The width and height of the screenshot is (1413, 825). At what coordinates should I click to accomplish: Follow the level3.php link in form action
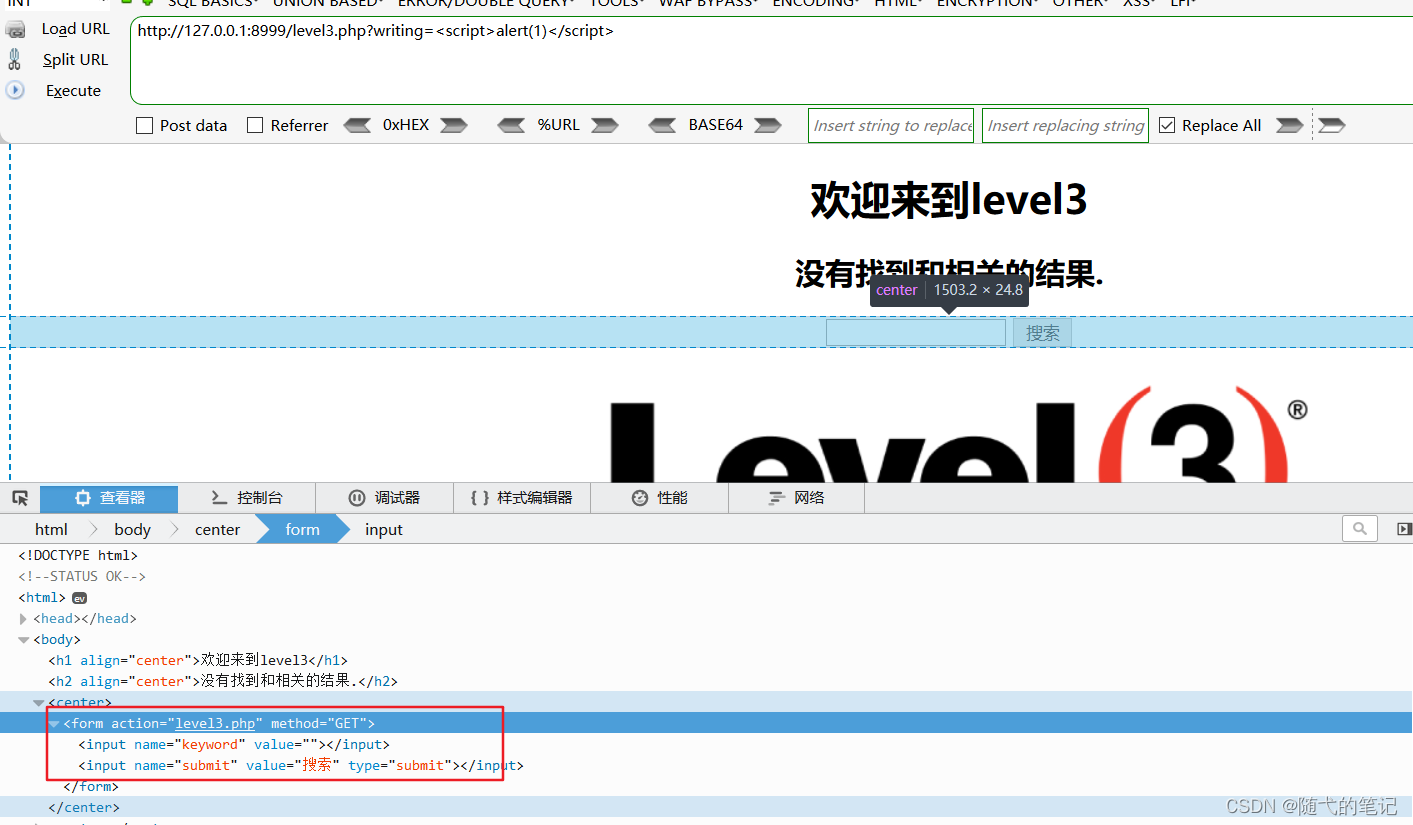(215, 723)
